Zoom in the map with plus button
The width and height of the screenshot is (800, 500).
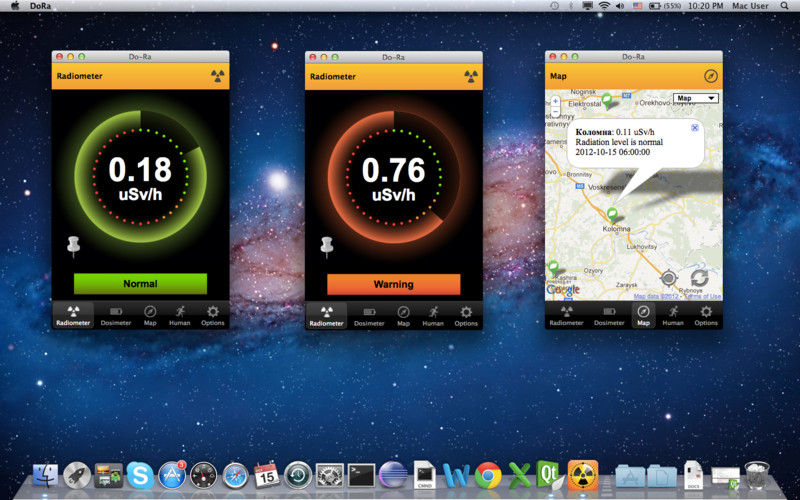[556, 101]
